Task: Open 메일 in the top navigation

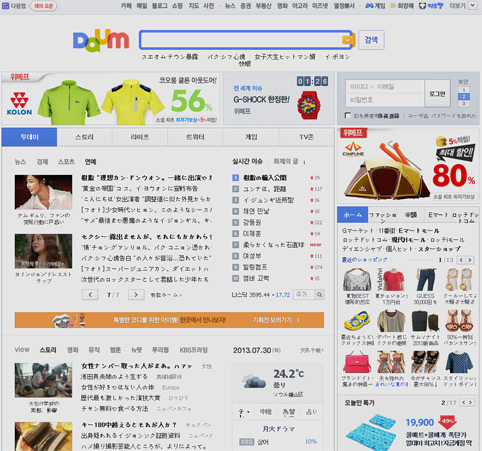Action: click(142, 6)
